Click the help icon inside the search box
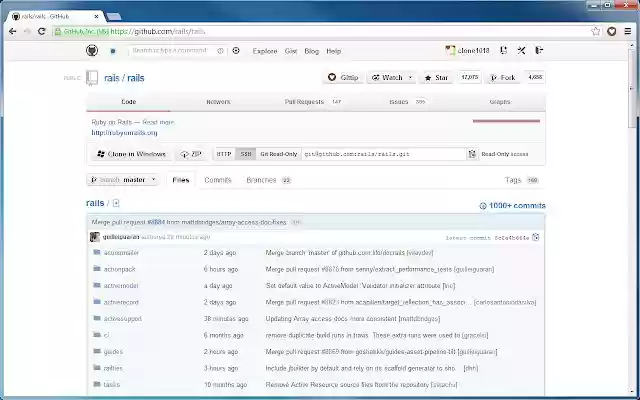 coord(220,51)
